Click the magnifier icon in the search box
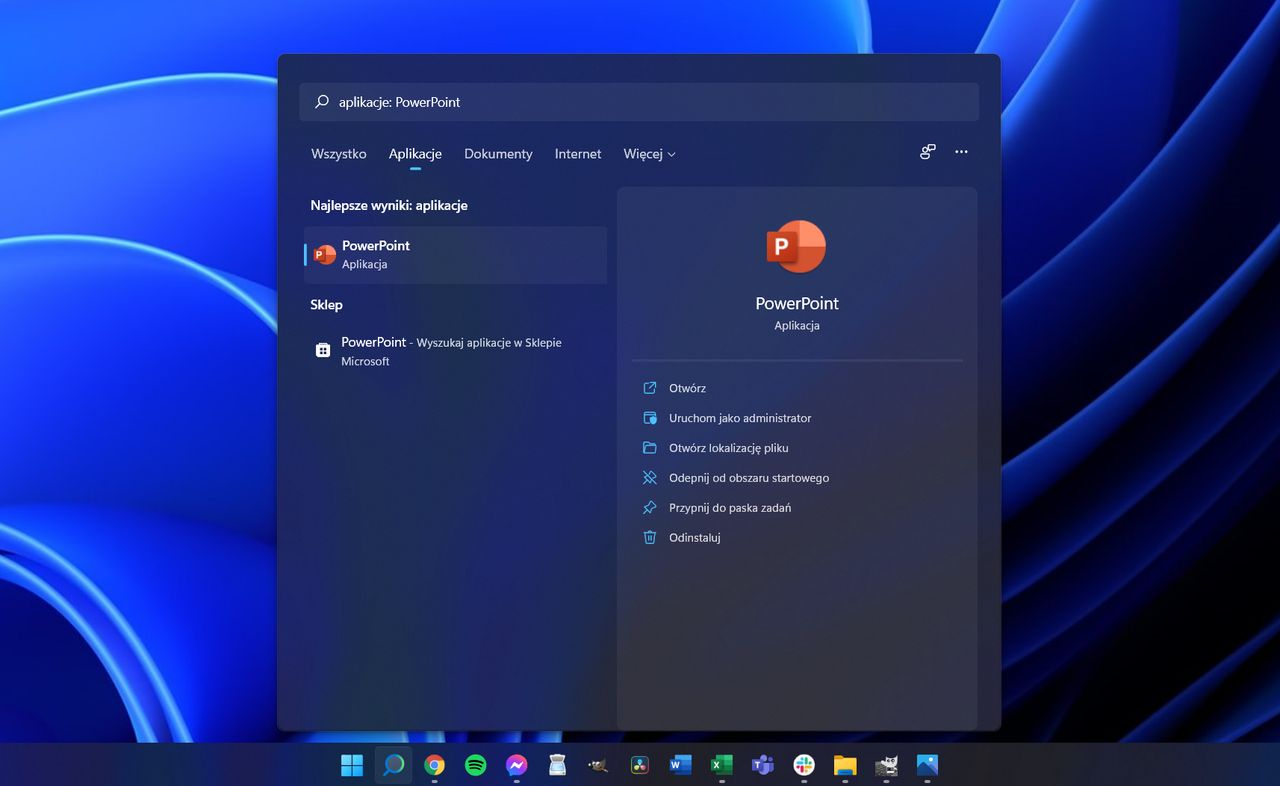The image size is (1280, 786). (321, 102)
